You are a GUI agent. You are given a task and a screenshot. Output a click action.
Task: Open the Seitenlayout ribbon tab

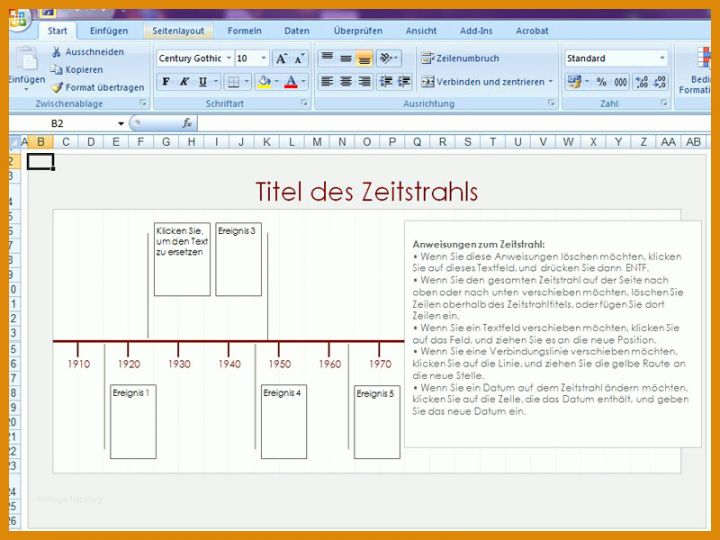click(178, 31)
